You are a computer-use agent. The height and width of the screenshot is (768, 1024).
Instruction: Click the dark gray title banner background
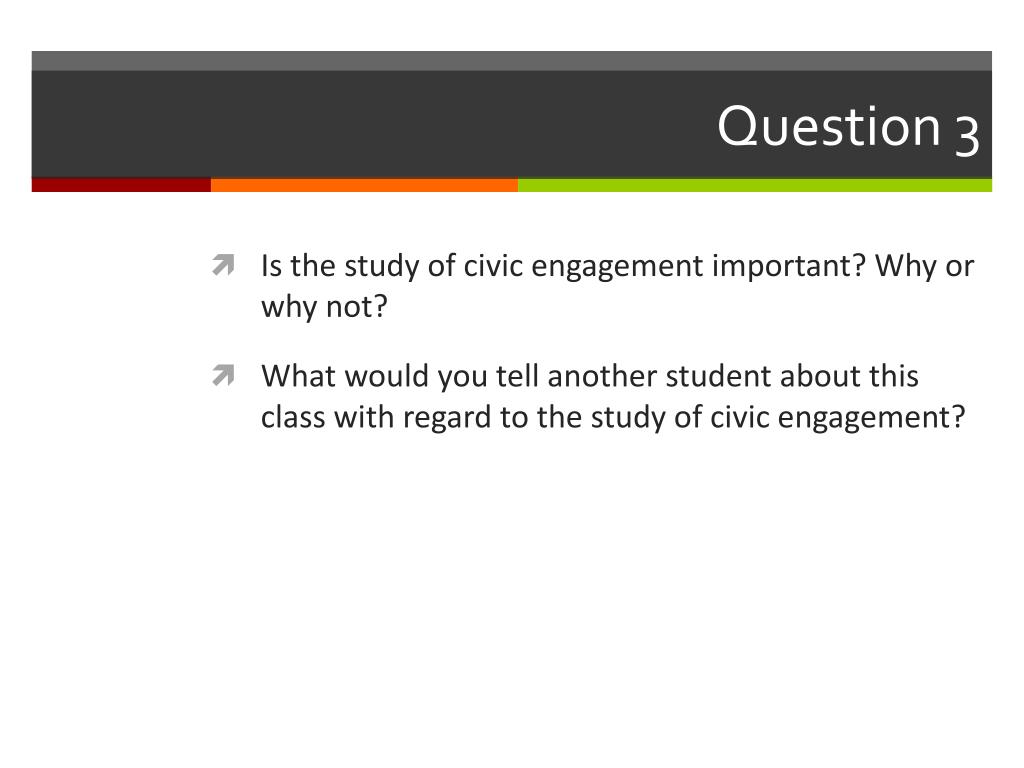coord(366,124)
